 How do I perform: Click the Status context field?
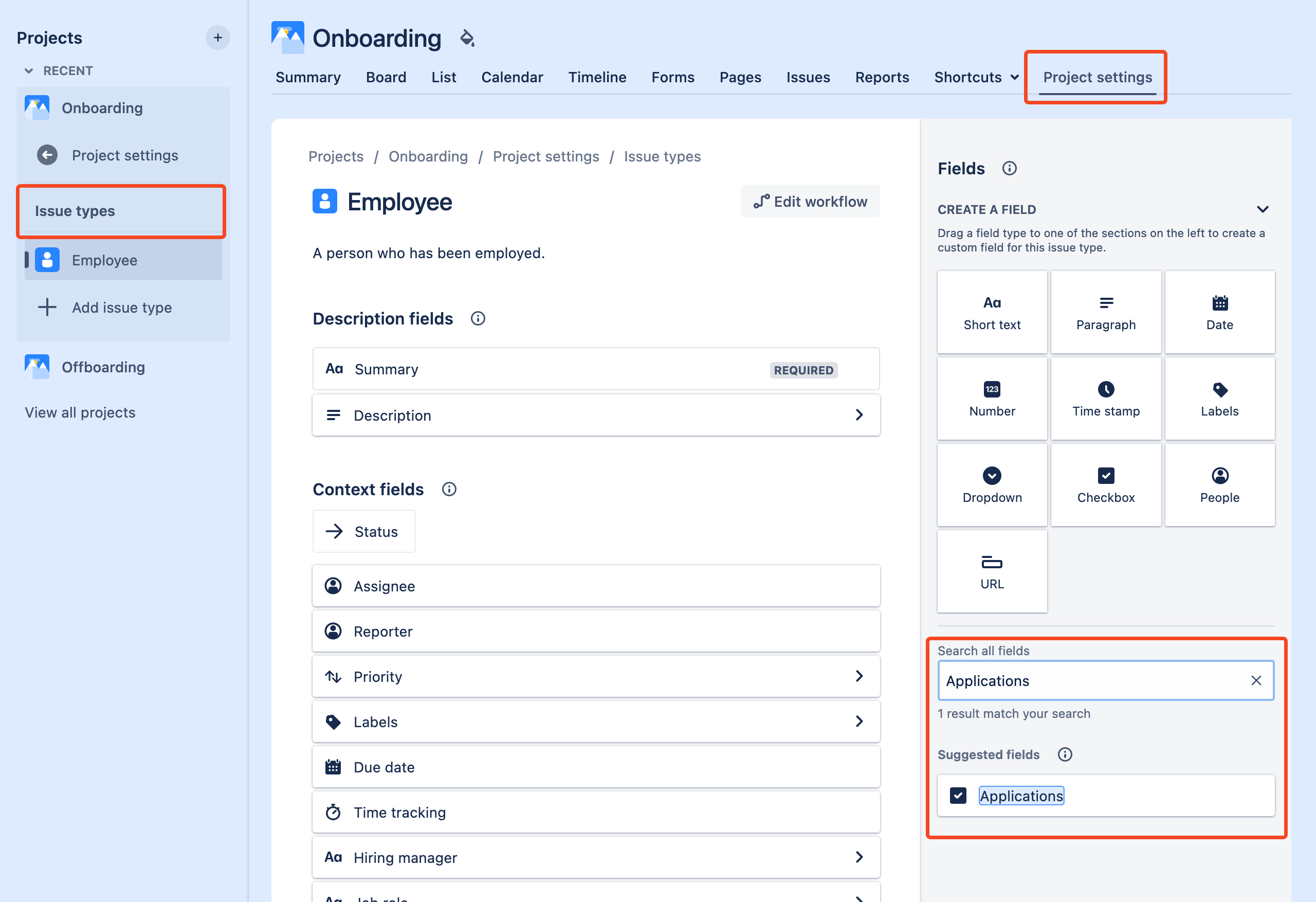coord(363,531)
